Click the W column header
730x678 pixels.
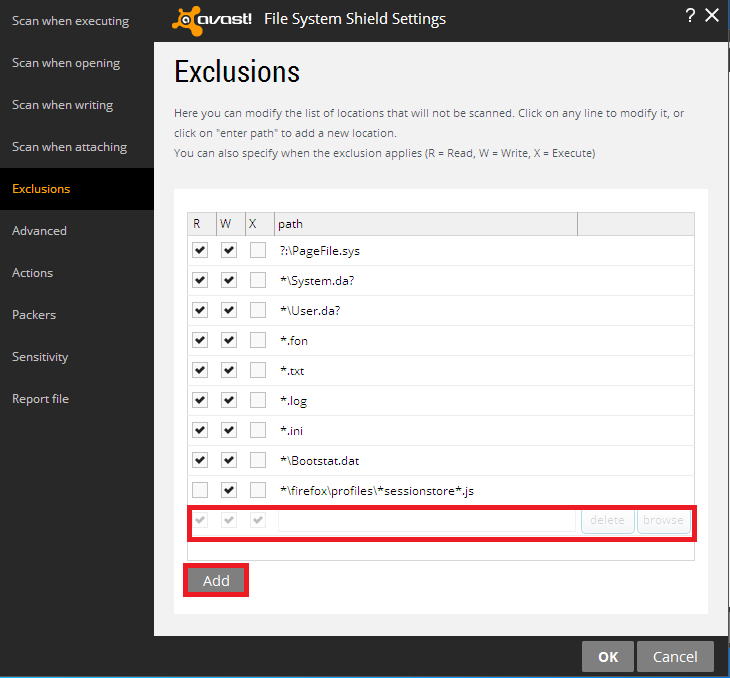231,224
